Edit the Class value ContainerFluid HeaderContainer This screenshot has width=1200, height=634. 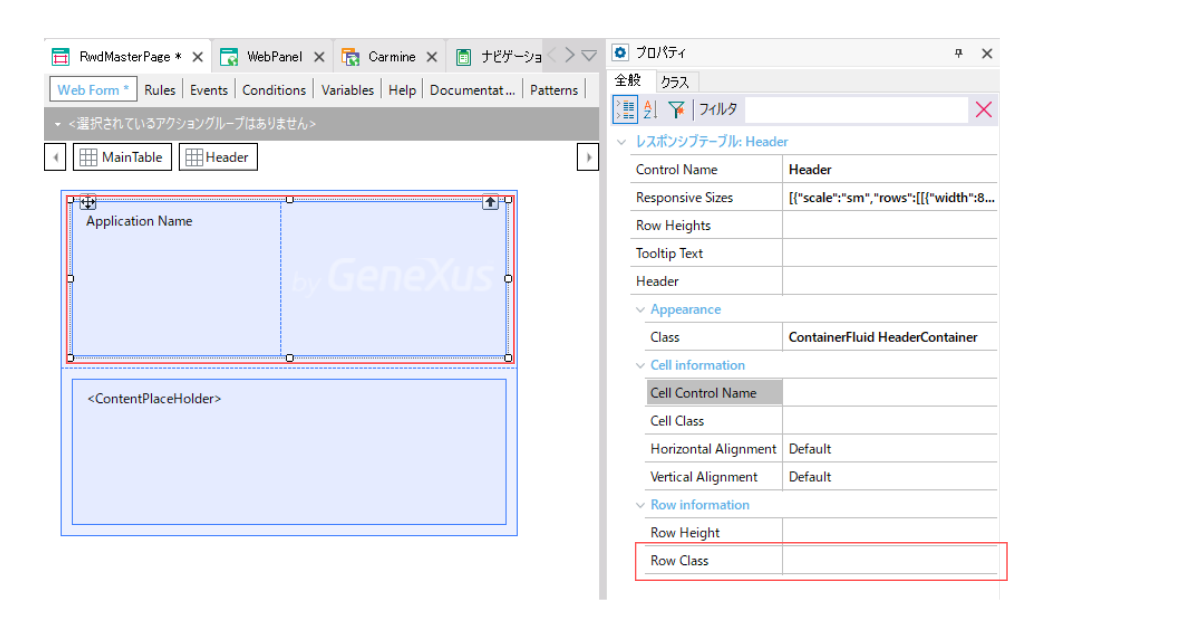click(890, 337)
